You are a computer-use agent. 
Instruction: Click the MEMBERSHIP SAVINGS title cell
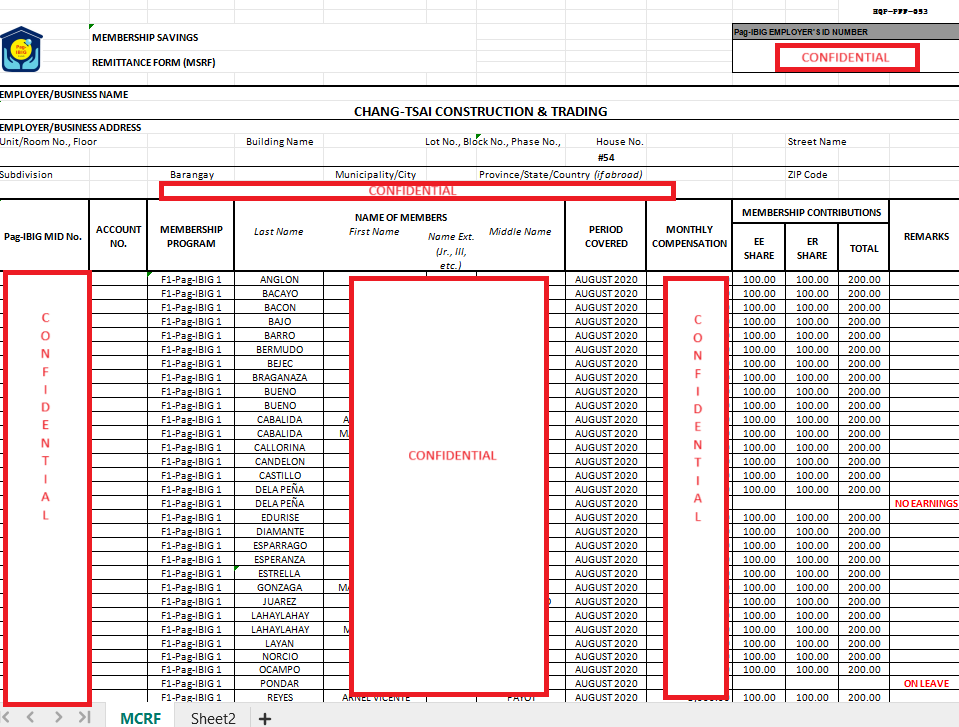(x=145, y=37)
